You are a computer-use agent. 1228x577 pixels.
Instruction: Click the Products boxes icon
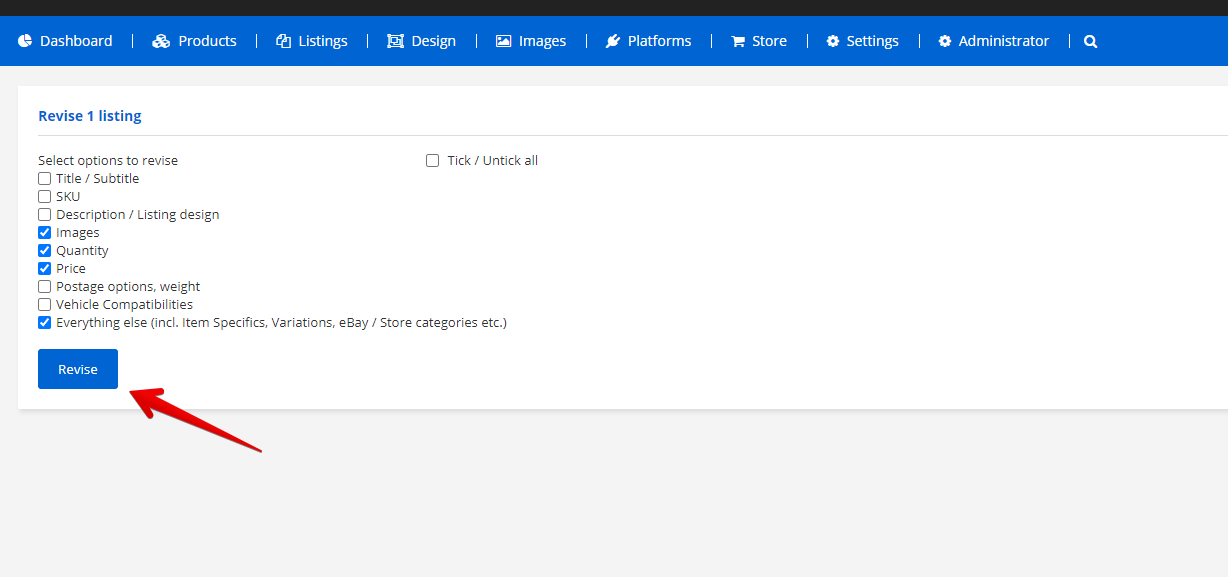click(161, 41)
